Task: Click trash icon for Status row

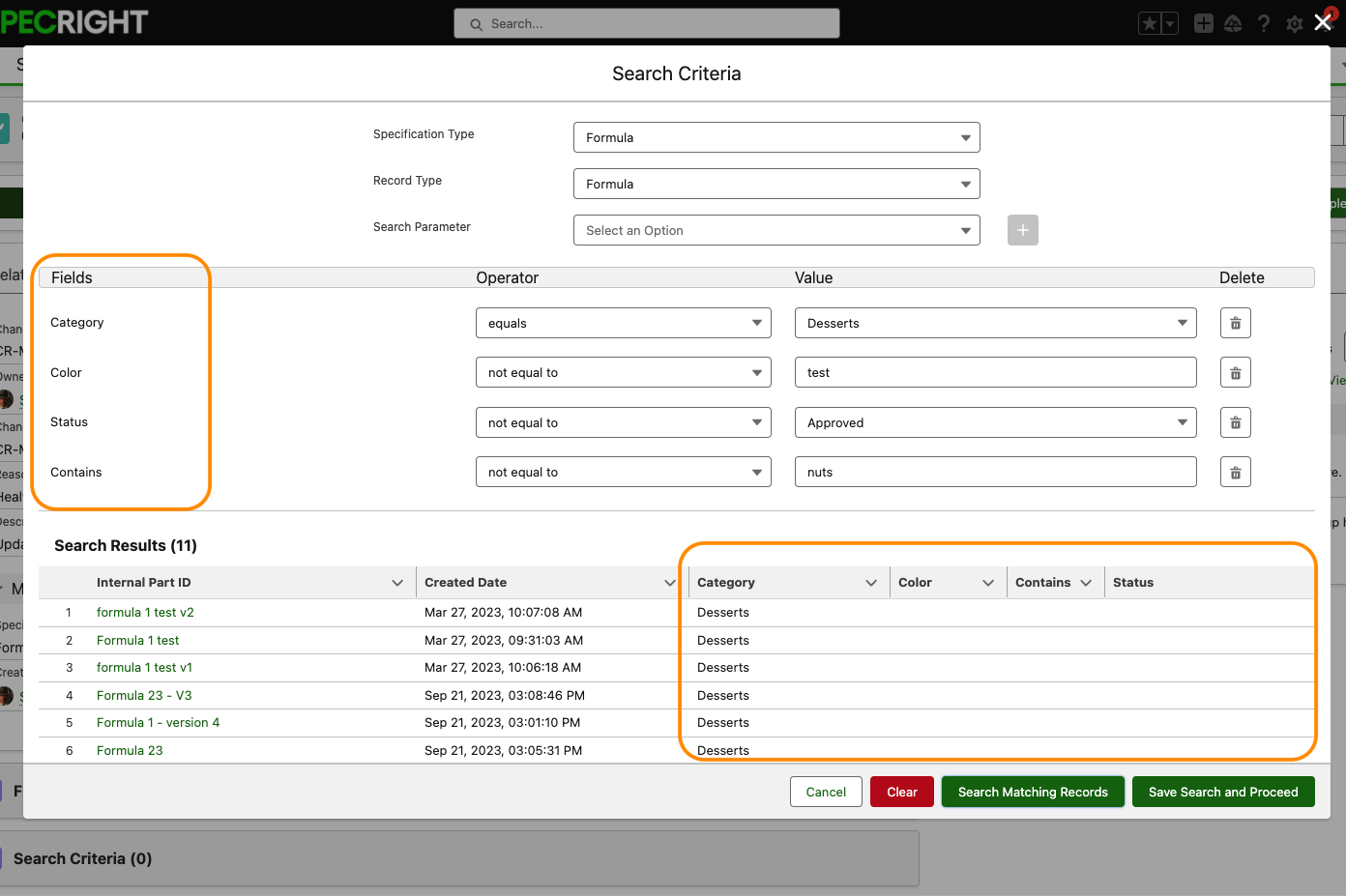Action: (x=1235, y=422)
